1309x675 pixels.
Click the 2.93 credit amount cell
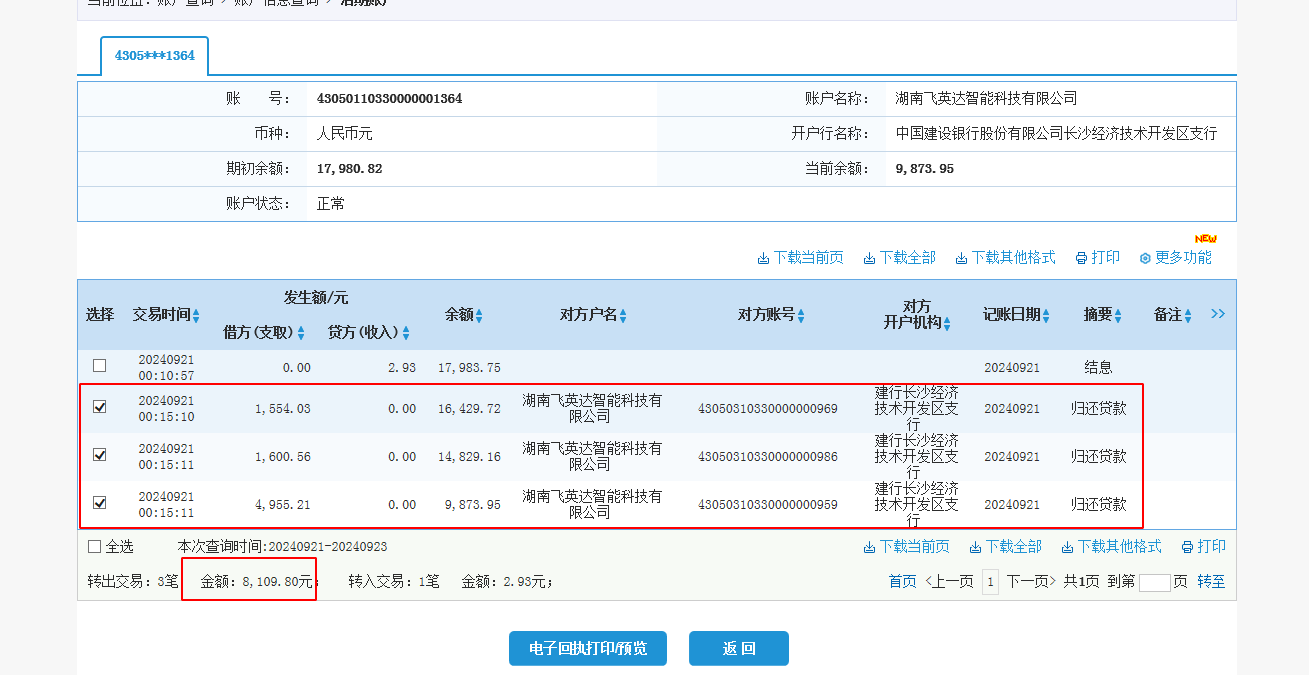402,368
